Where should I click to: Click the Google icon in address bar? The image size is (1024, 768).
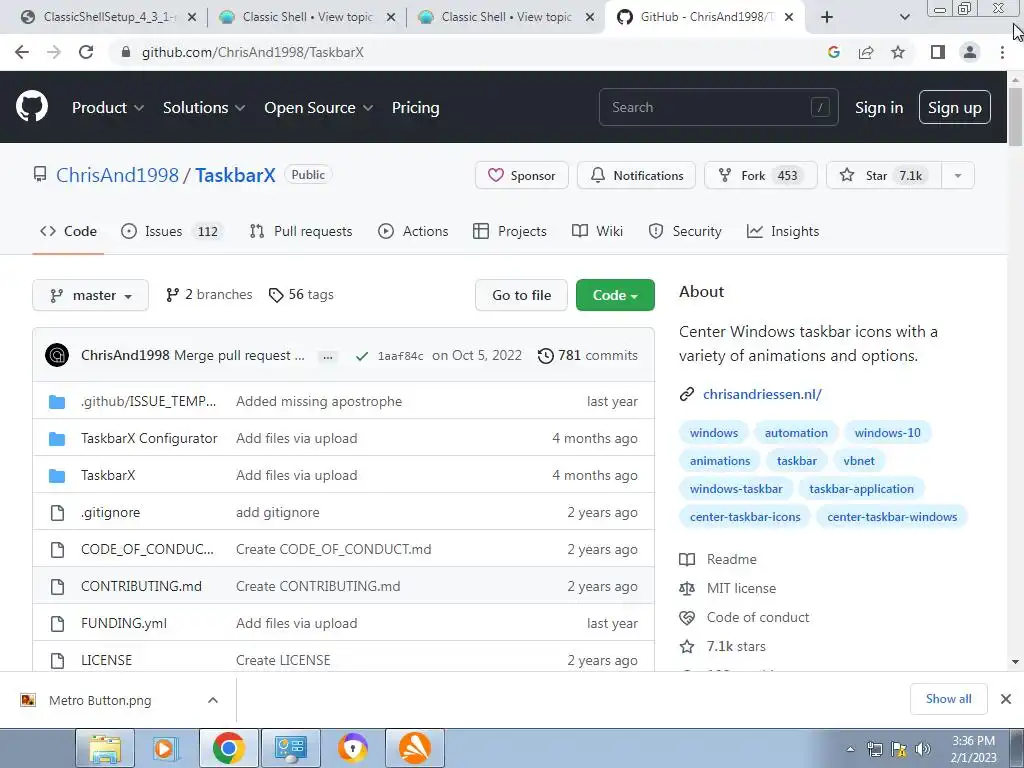833,52
